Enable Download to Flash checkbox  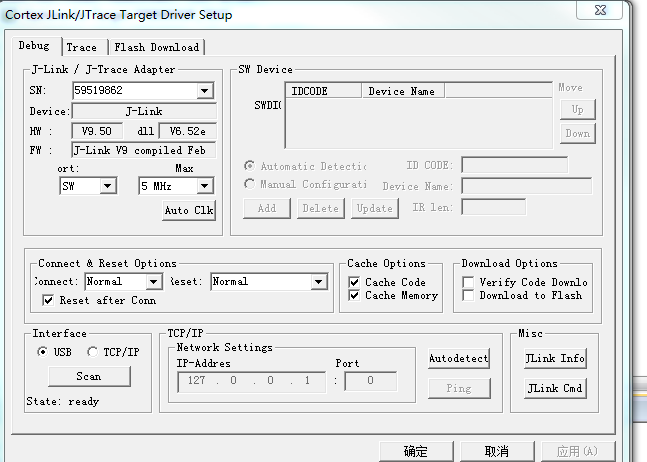(x=468, y=296)
